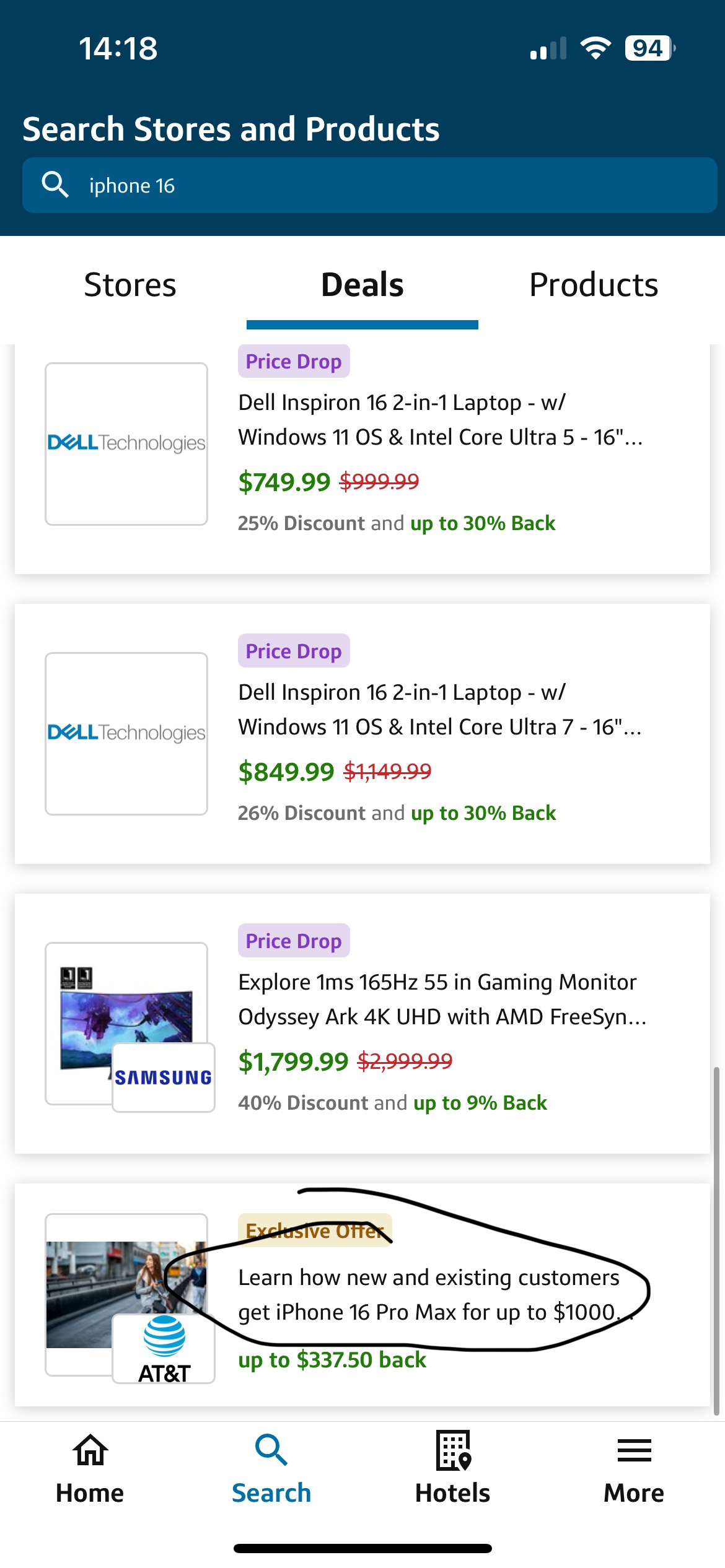Click the 'iphone 16' search field
The image size is (725, 1568).
[372, 185]
